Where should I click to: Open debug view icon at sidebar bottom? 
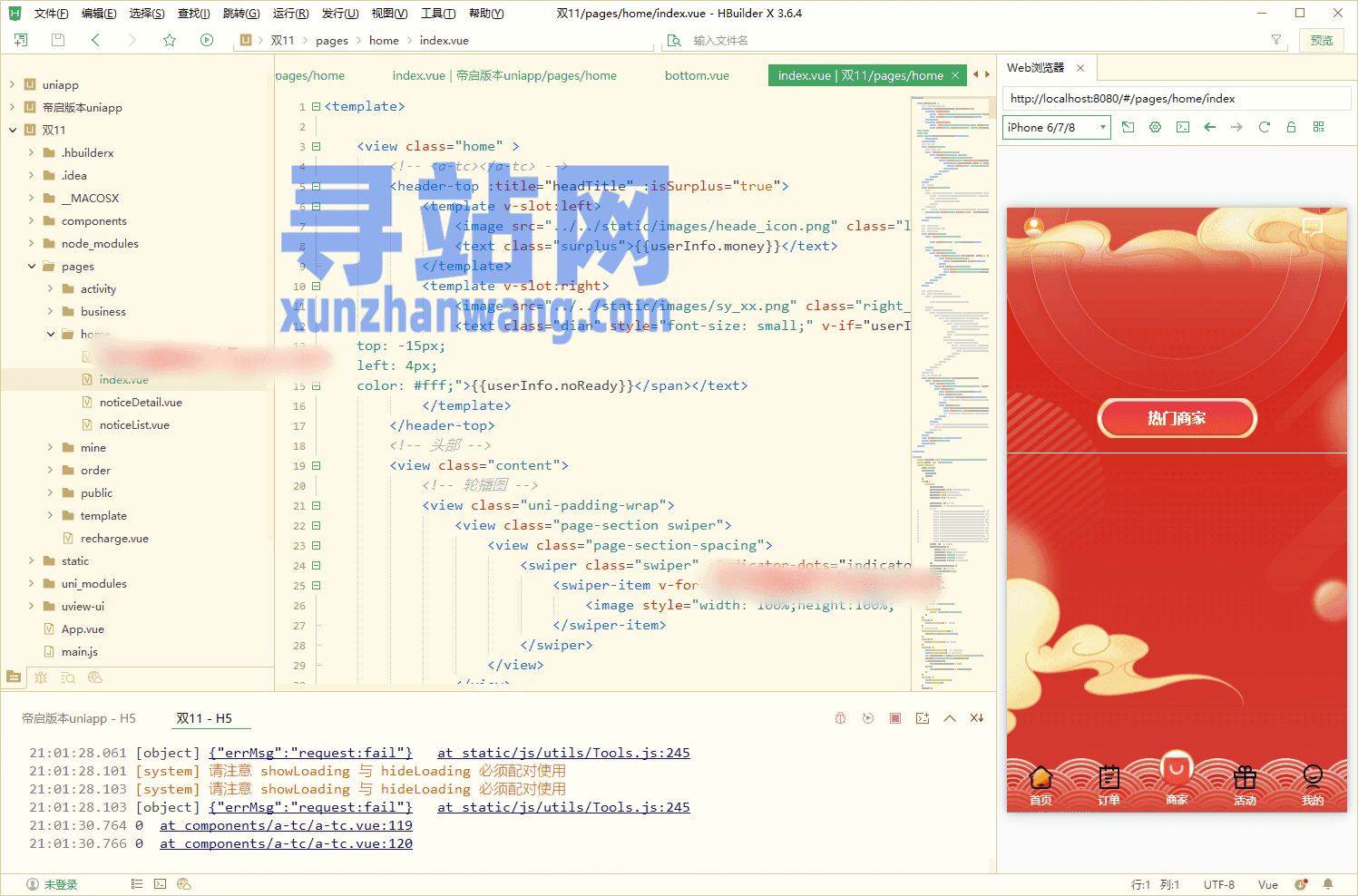point(41,677)
